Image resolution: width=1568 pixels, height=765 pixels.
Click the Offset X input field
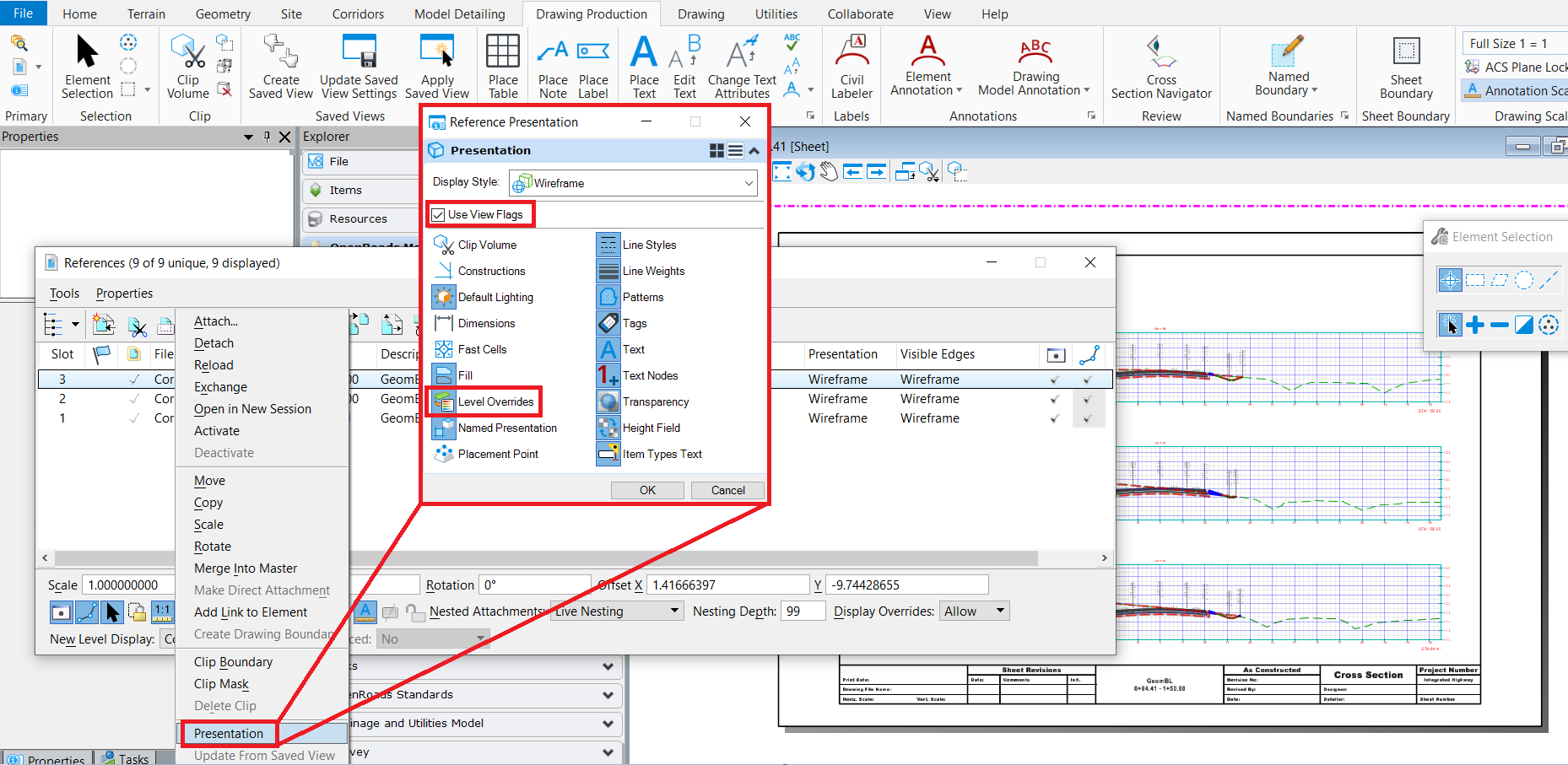[727, 585]
